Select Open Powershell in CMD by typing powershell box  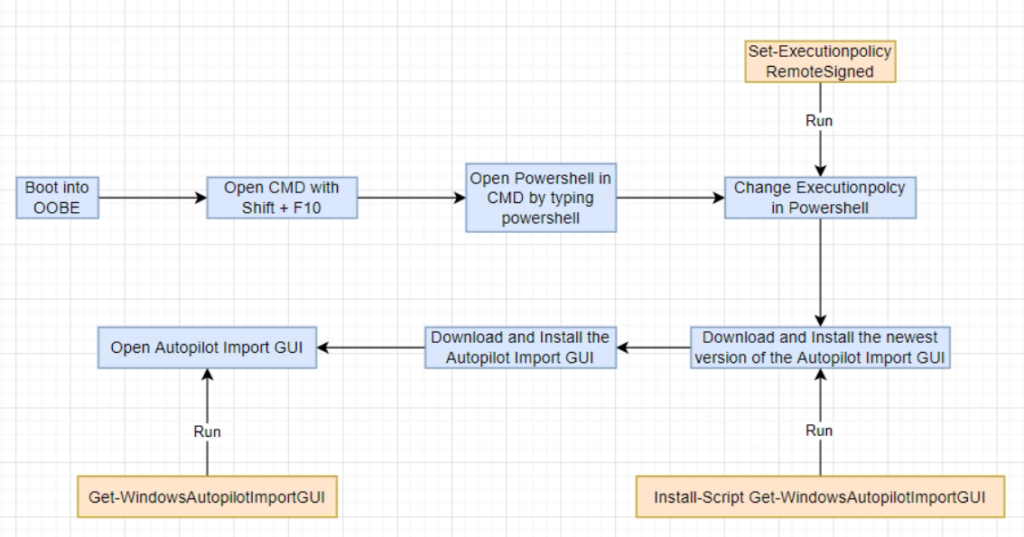[x=541, y=197]
